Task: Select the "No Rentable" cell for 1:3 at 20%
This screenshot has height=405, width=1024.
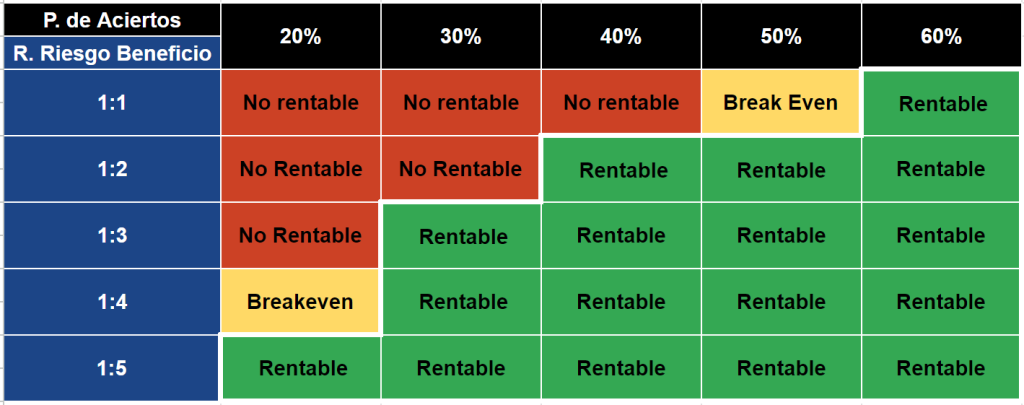Action: [x=300, y=235]
